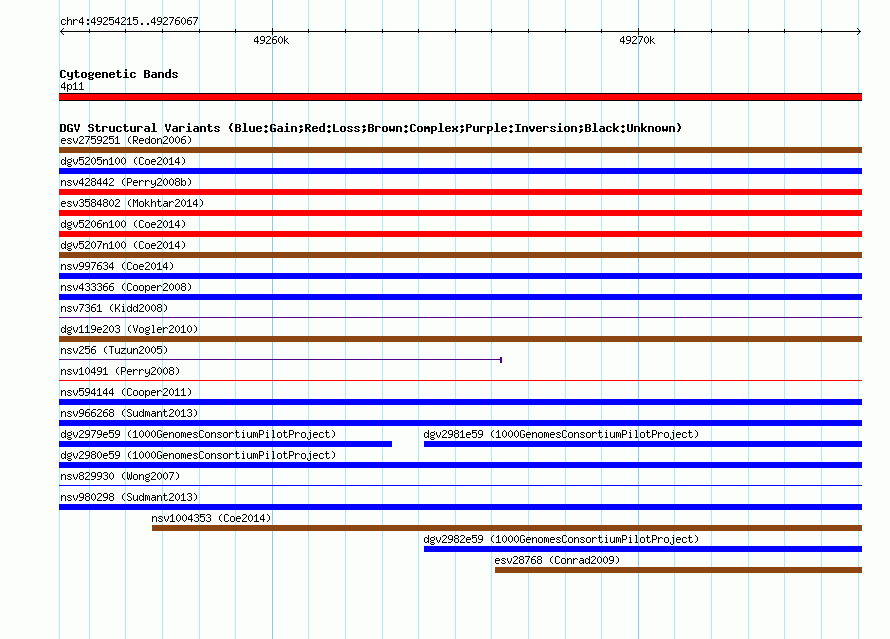Click the left arrow of the ruler
The image size is (890, 639).
point(62,32)
